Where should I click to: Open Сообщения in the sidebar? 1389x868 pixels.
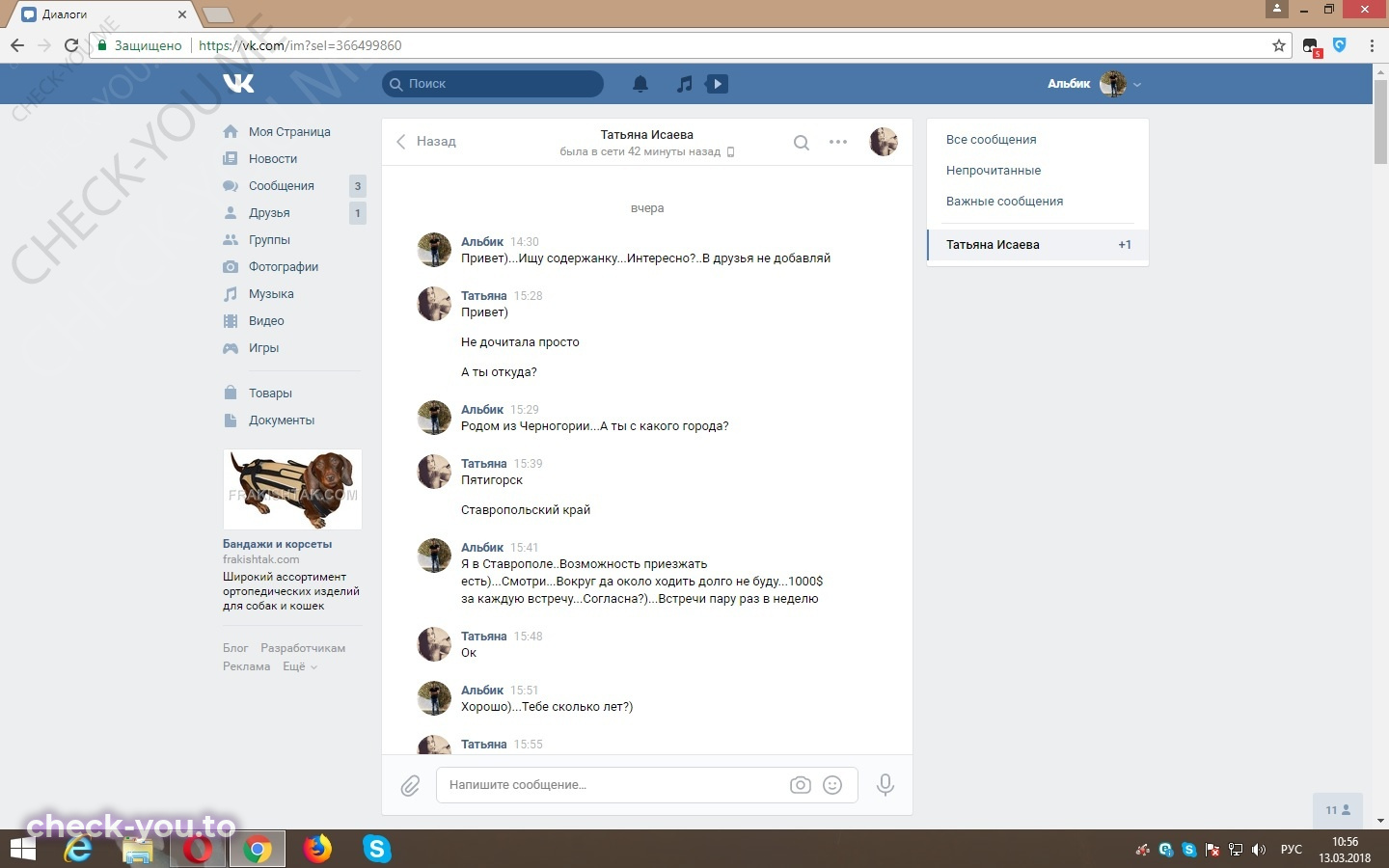[x=282, y=186]
